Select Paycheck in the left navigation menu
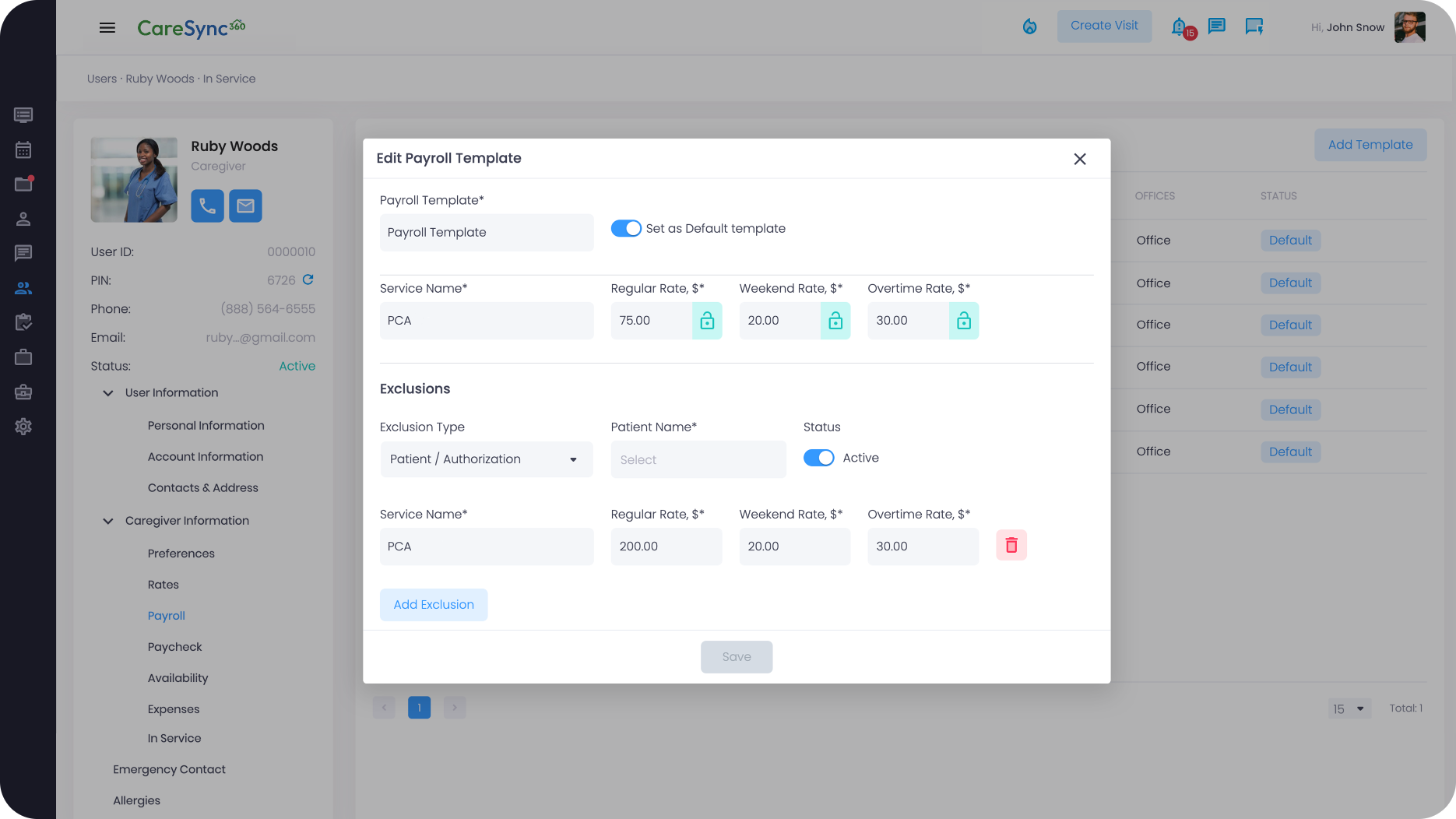 pyautogui.click(x=174, y=646)
